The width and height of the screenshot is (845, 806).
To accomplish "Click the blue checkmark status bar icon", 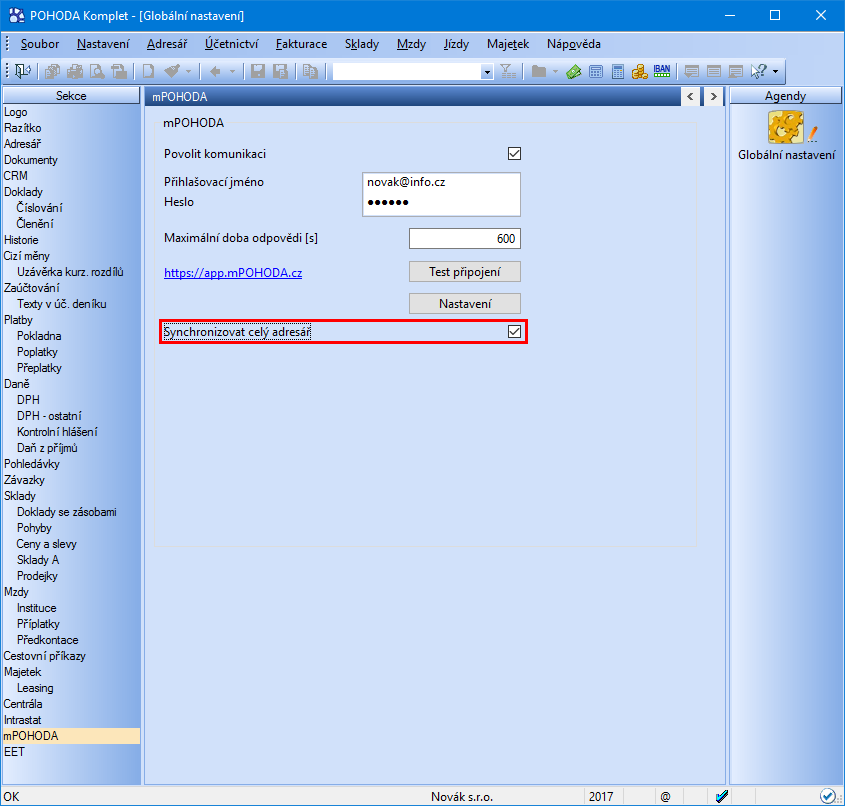I will tap(722, 796).
